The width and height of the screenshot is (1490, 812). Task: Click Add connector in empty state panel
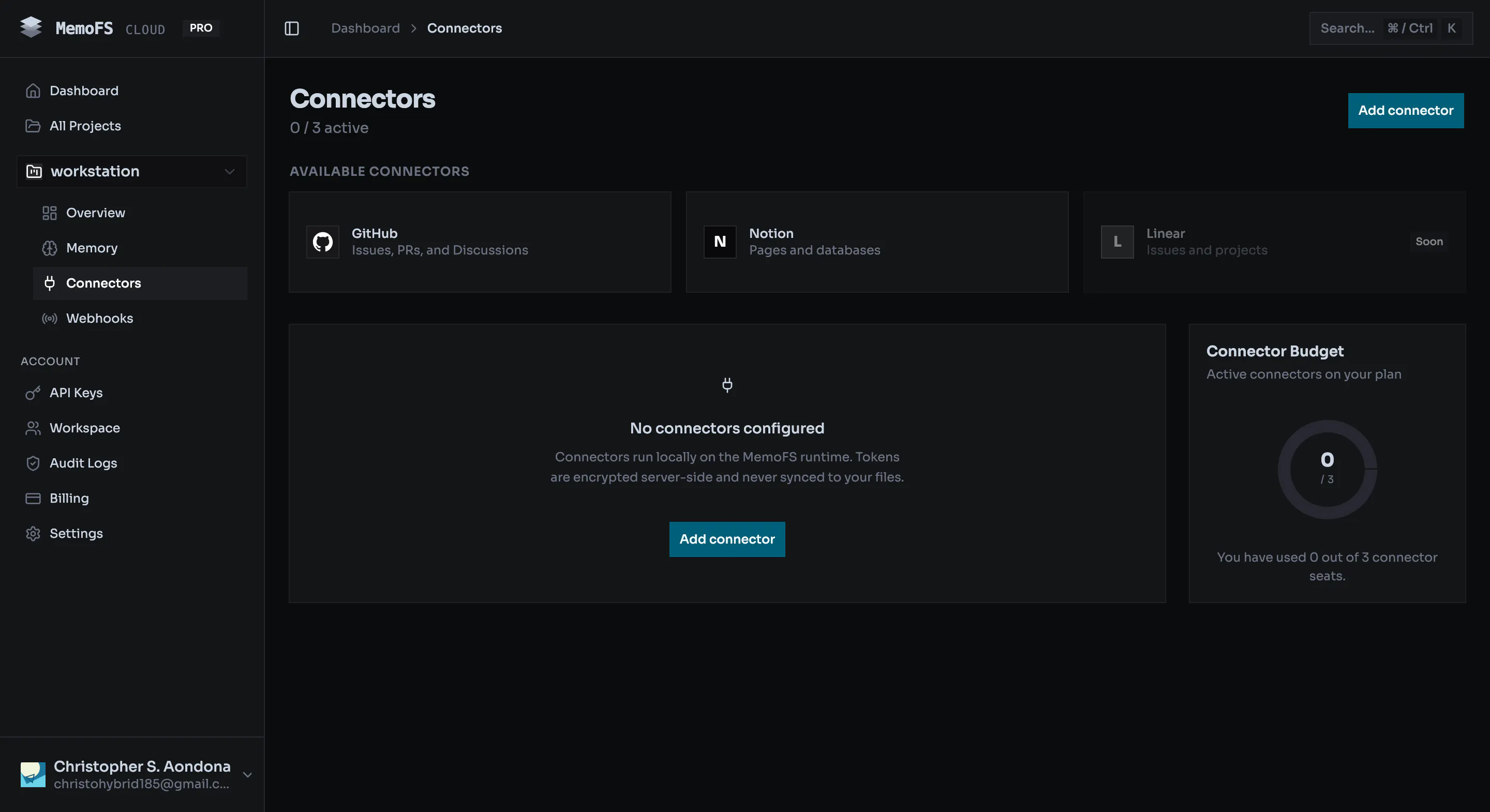(x=727, y=539)
